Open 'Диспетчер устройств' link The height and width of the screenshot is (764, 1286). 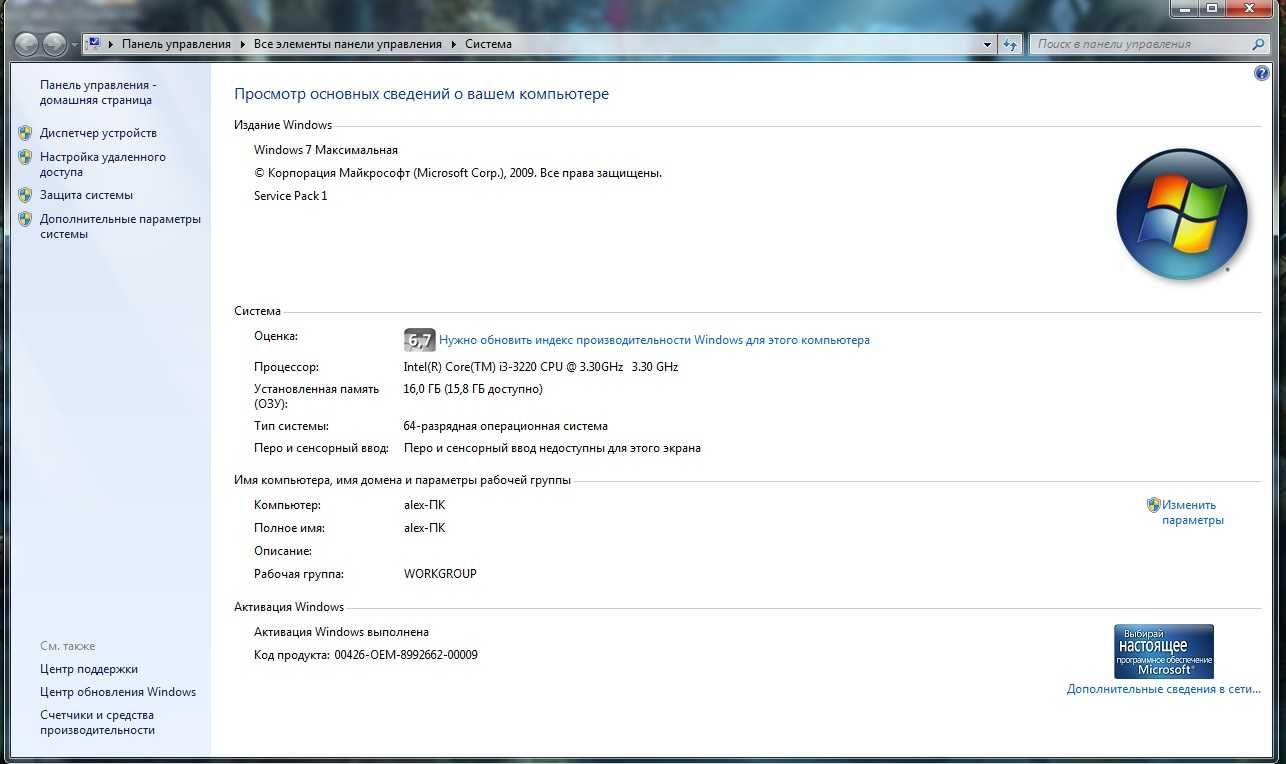(x=98, y=133)
